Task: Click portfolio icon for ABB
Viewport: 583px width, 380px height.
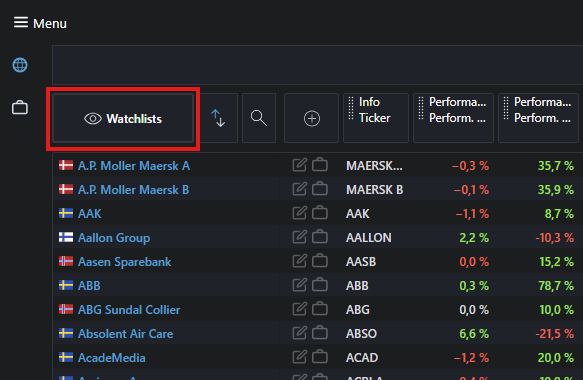Action: [x=320, y=285]
